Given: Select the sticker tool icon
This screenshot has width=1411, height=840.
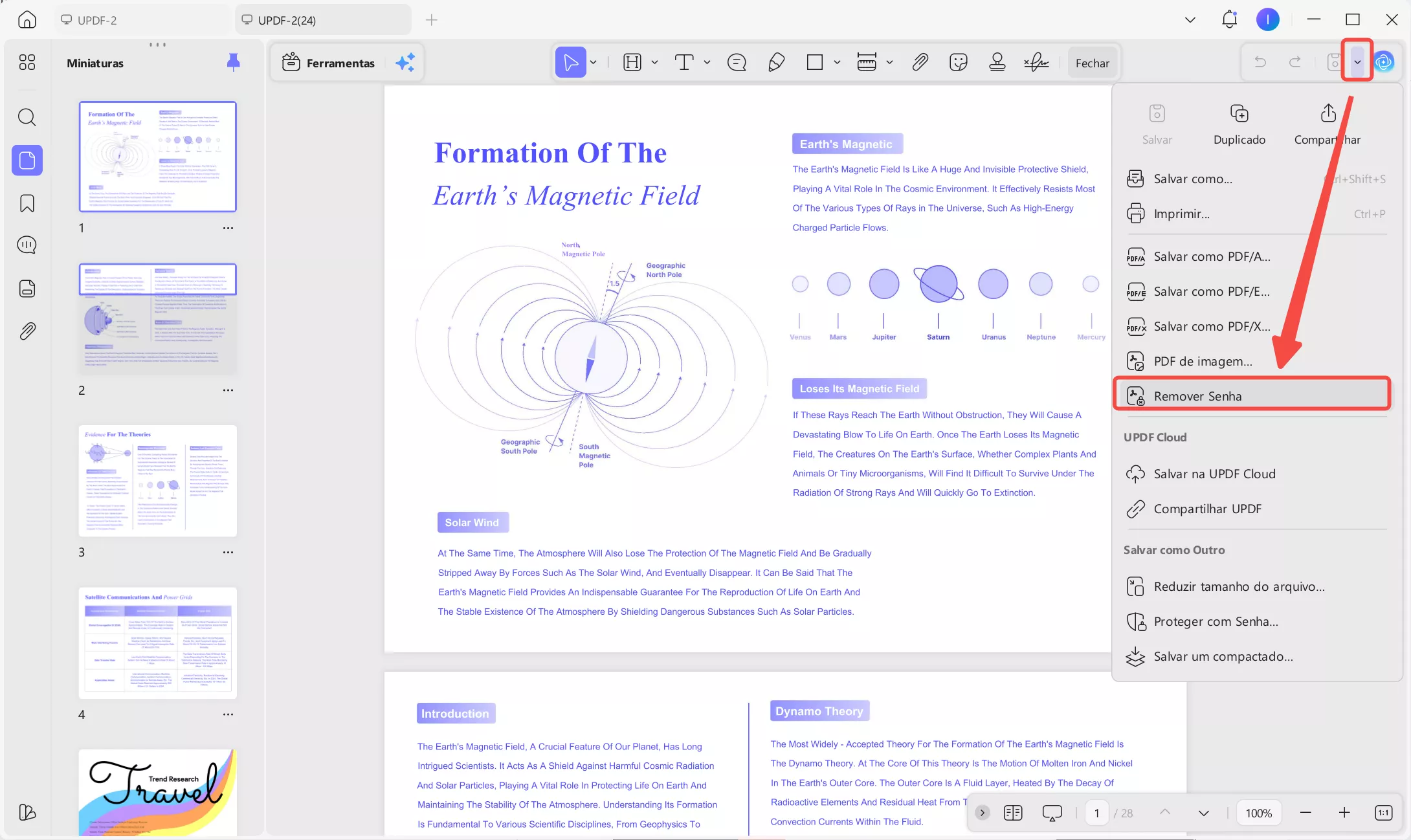Looking at the screenshot, I should point(958,63).
